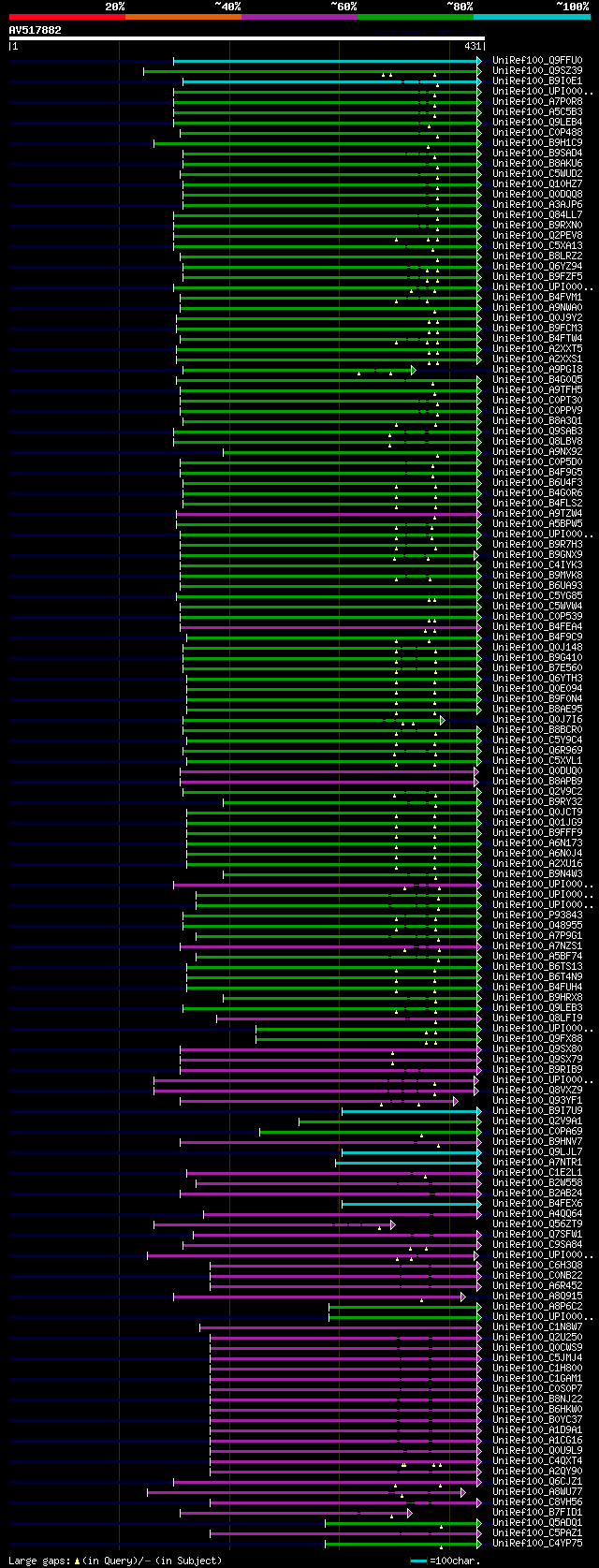Viewport: 599px width, 1568px height.
Task: Open hit UniRef100_Q9LEB4
Action: tap(537, 123)
